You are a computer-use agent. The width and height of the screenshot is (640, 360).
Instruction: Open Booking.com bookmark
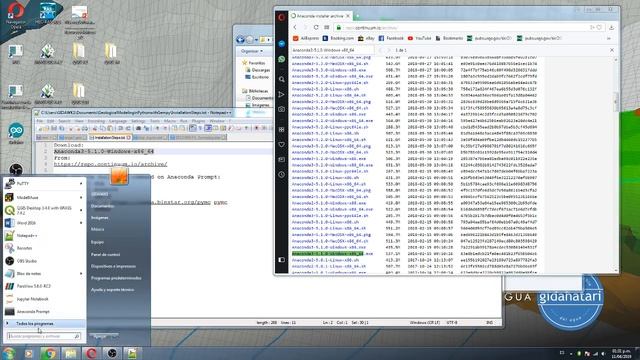[338, 38]
